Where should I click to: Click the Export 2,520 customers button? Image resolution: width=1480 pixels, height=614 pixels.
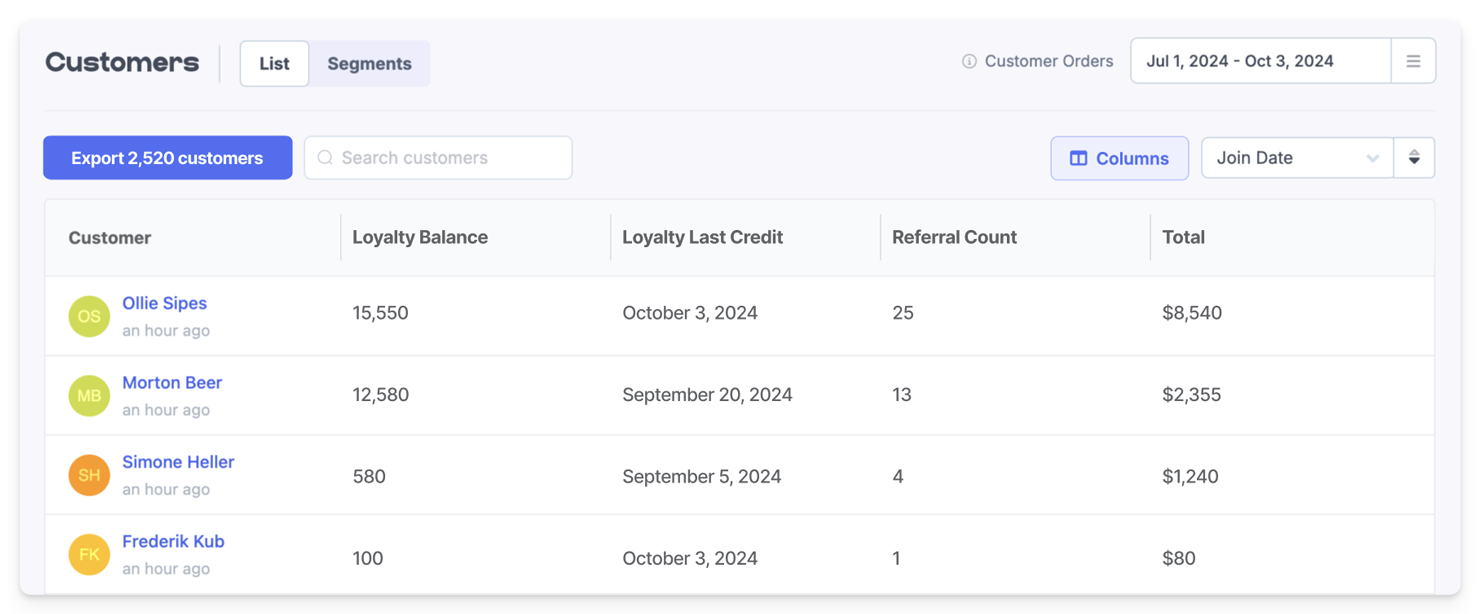pyautogui.click(x=167, y=157)
